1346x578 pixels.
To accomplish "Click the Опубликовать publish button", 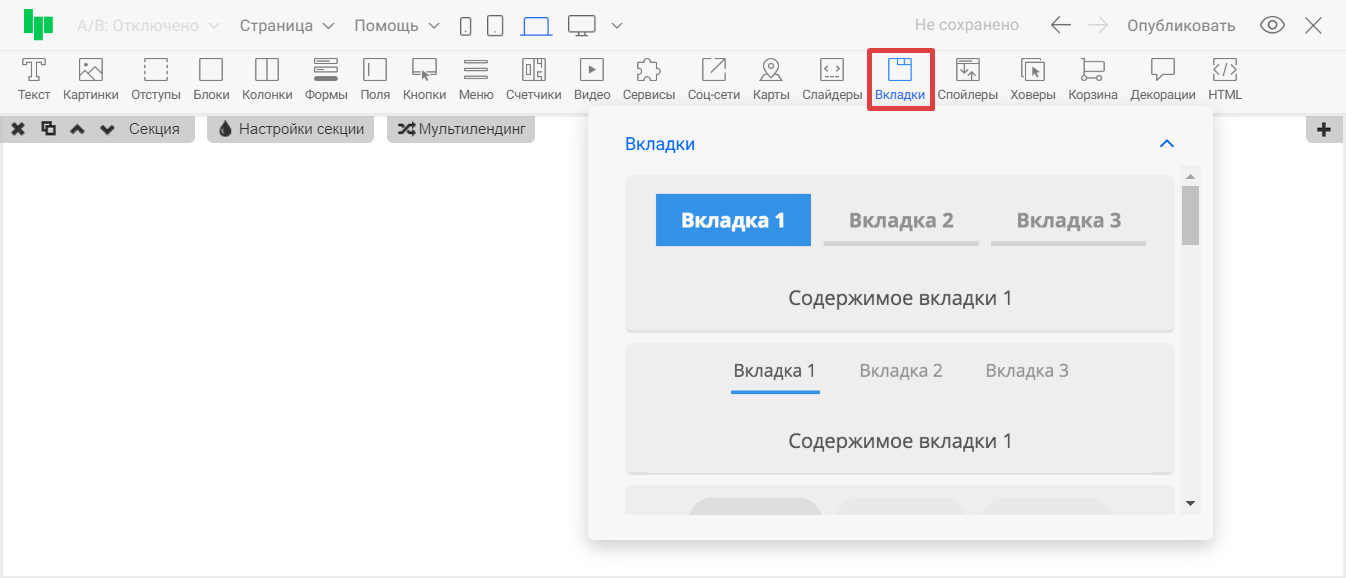I will pos(1180,26).
